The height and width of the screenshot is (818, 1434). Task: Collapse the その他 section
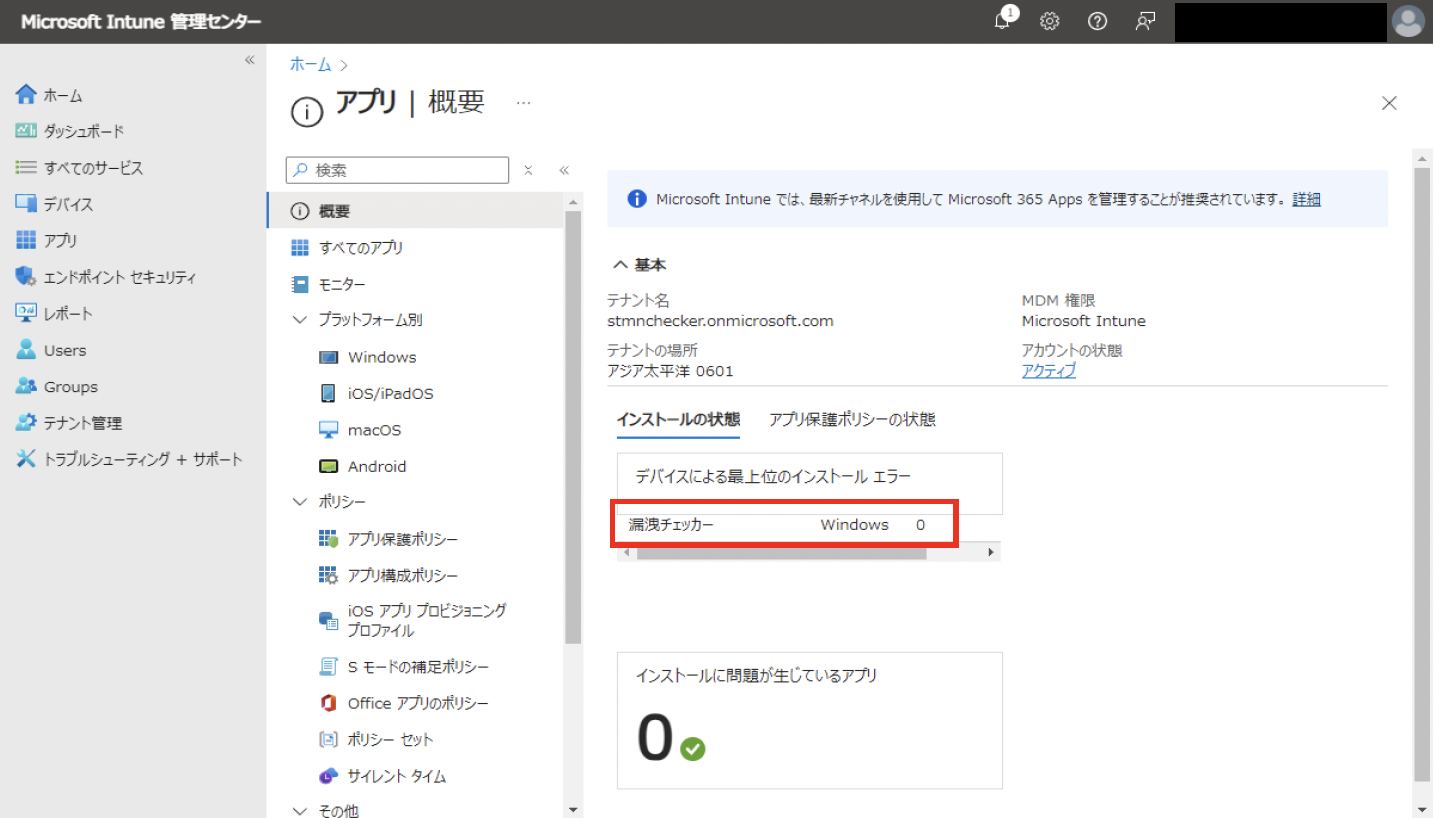pos(299,810)
